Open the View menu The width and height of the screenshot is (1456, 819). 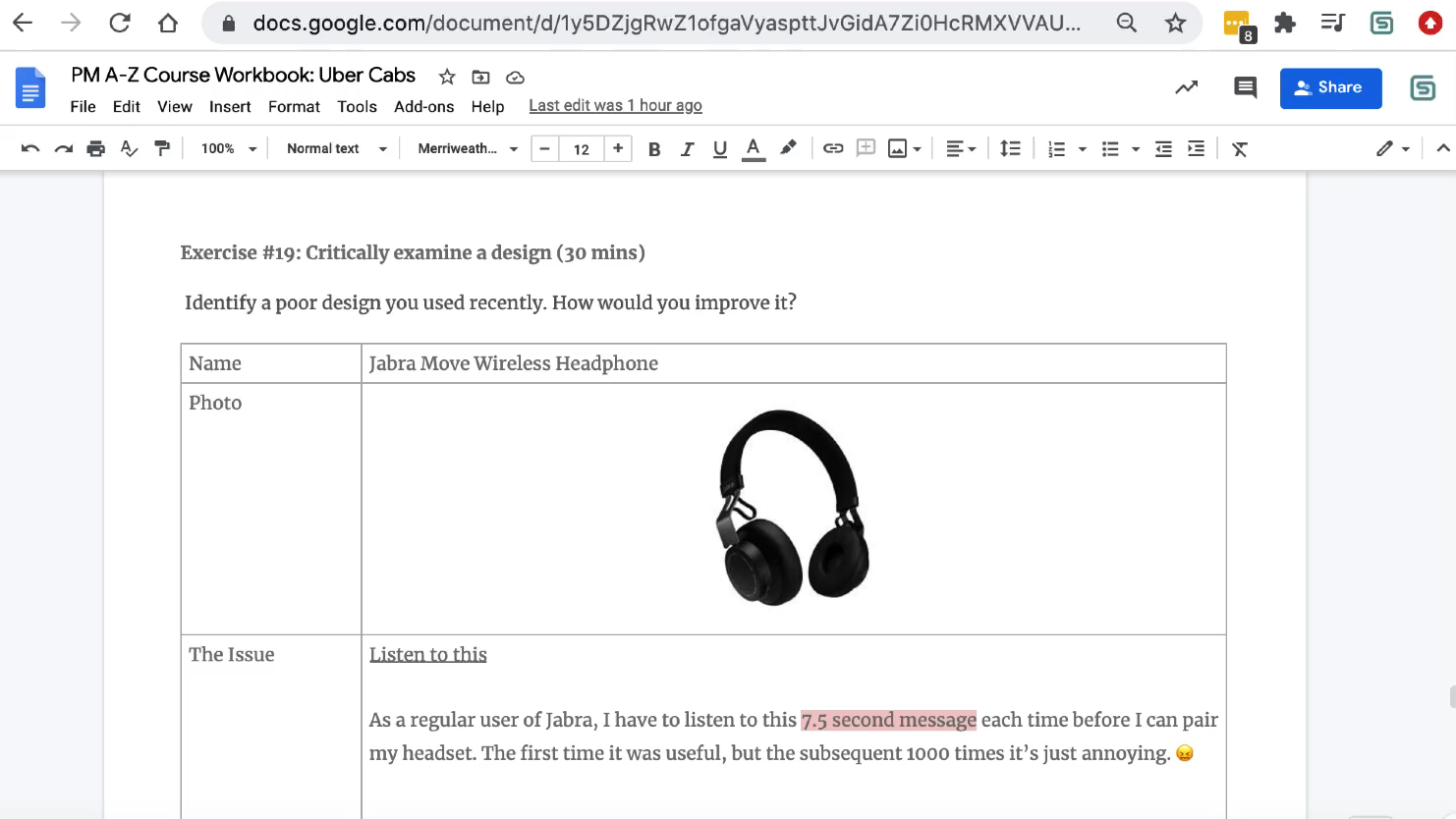(x=175, y=106)
